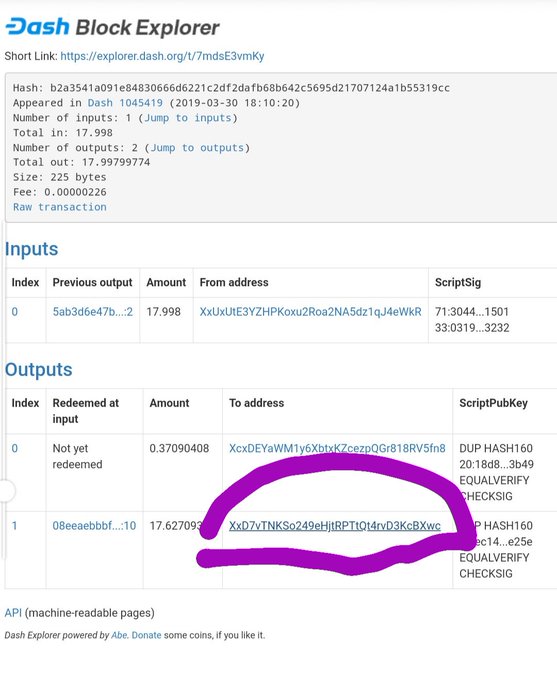Click the Dash logo
Screen dimensions: 557x680
37,27
